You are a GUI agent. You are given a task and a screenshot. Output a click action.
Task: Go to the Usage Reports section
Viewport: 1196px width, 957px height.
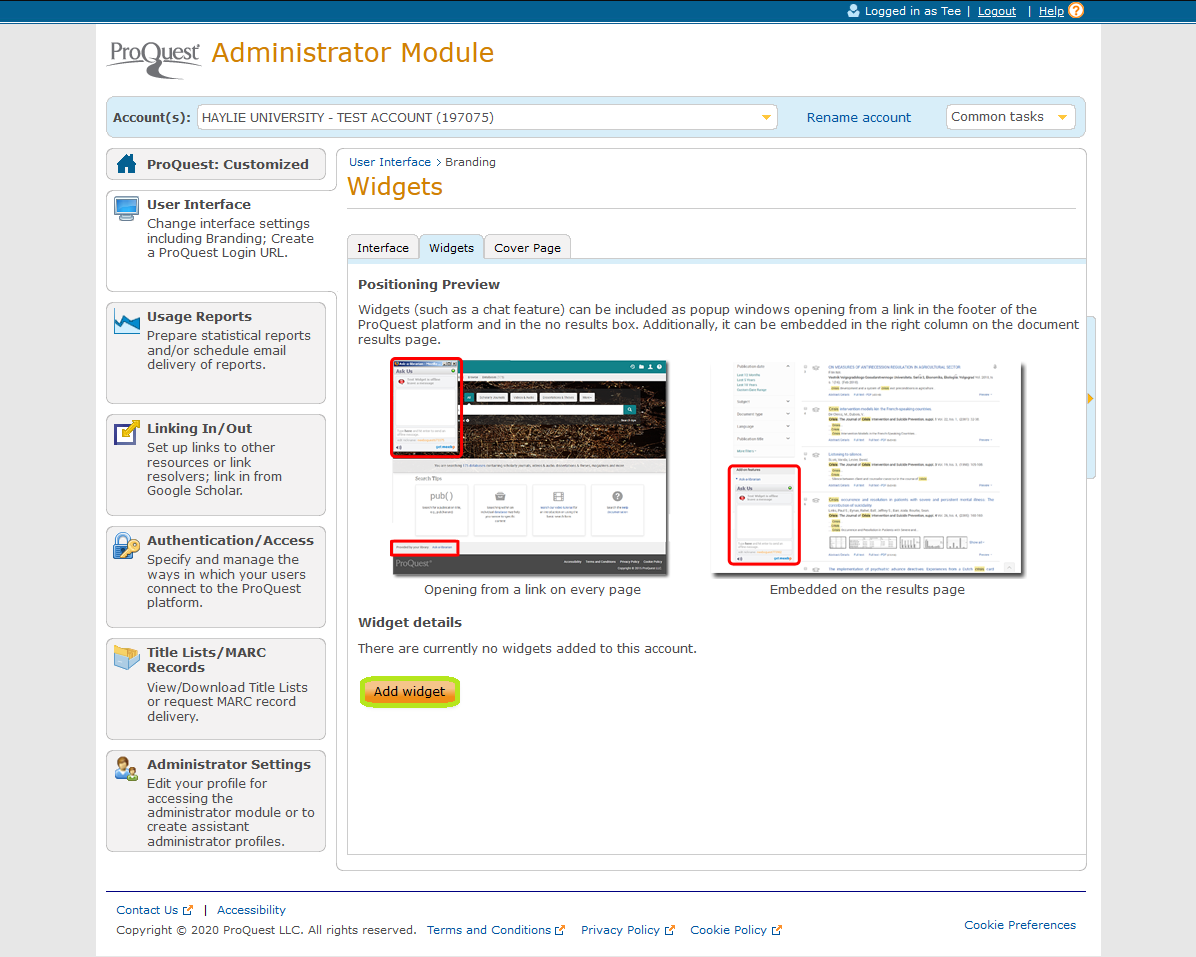click(199, 316)
